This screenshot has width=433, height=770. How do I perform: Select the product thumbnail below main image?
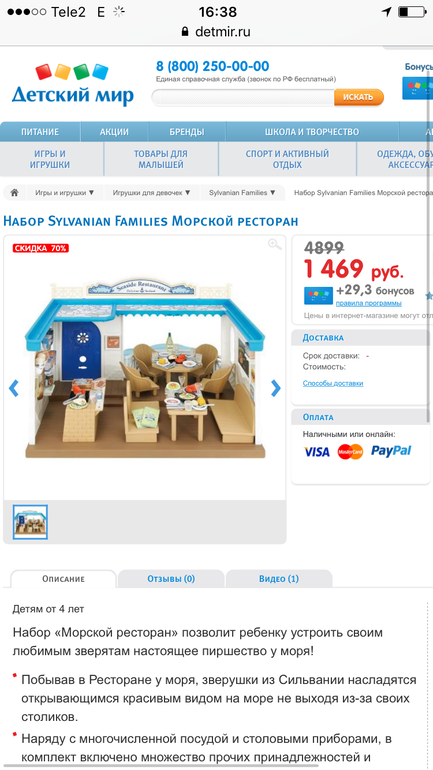pyautogui.click(x=30, y=522)
